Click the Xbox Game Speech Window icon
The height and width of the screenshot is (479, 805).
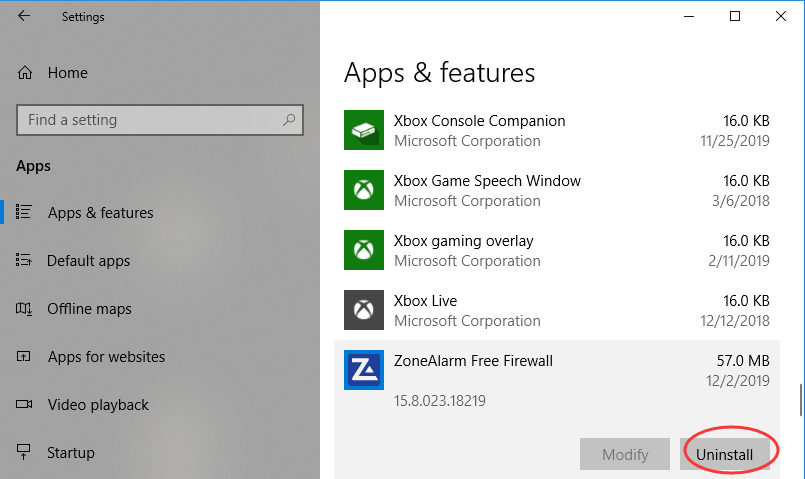click(x=363, y=190)
